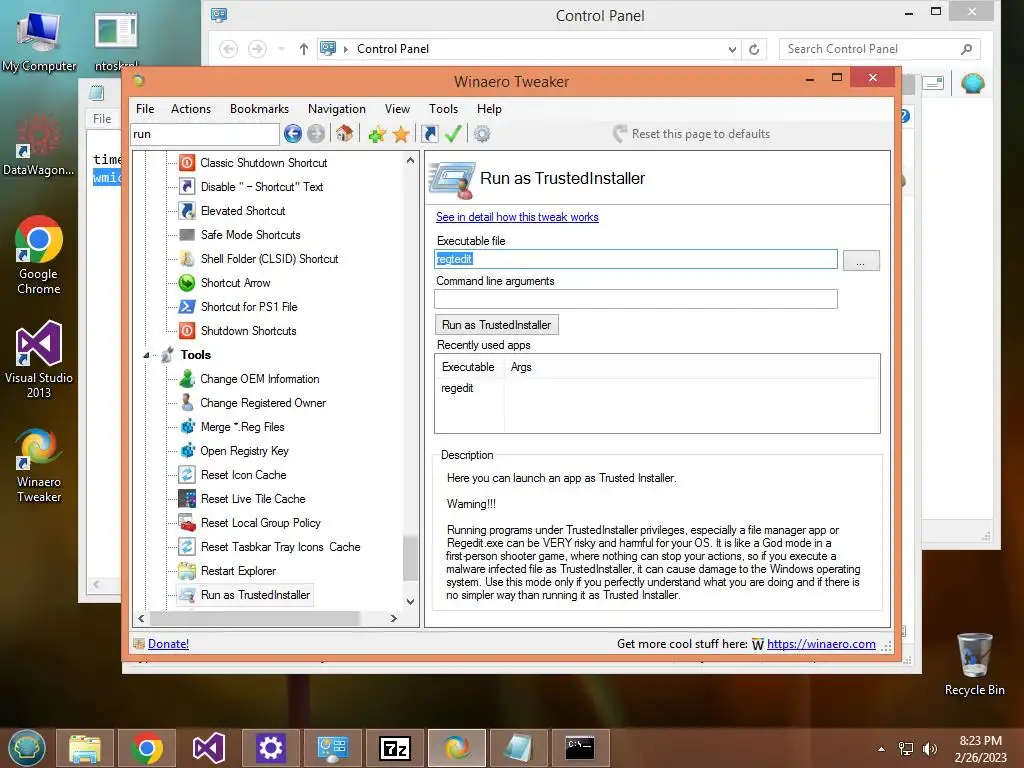The image size is (1024, 768).
Task: Click the green checkmark toolbar icon
Action: [x=453, y=134]
